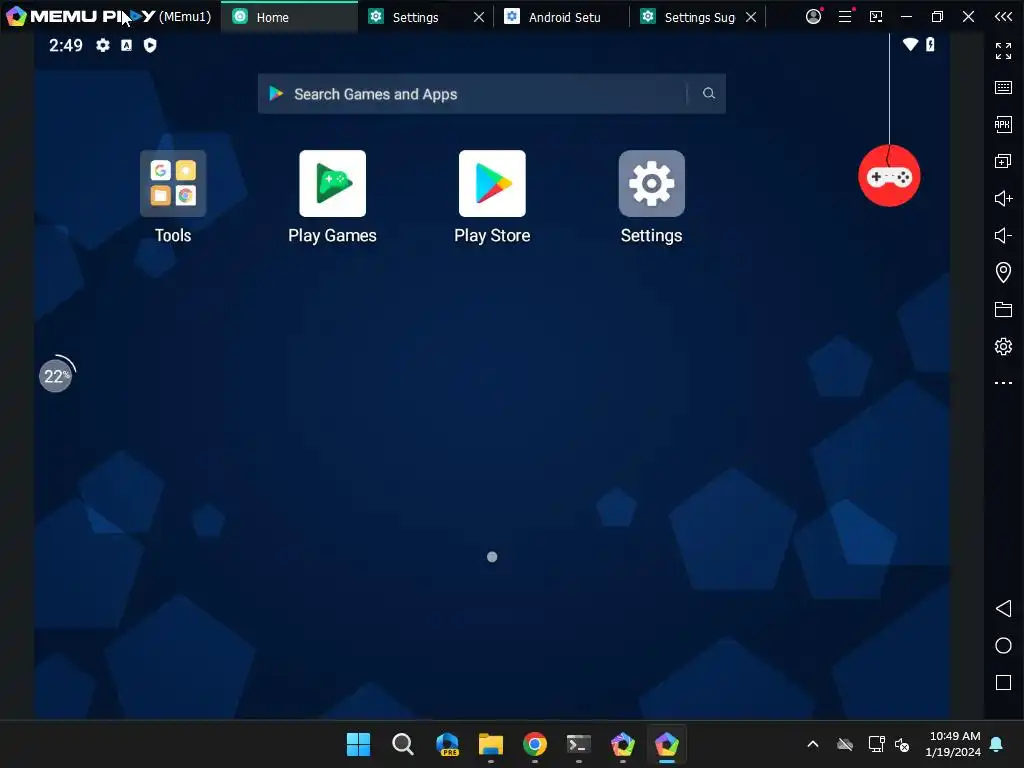The width and height of the screenshot is (1024, 768).
Task: Launch Google Chrome from taskbar
Action: [535, 744]
